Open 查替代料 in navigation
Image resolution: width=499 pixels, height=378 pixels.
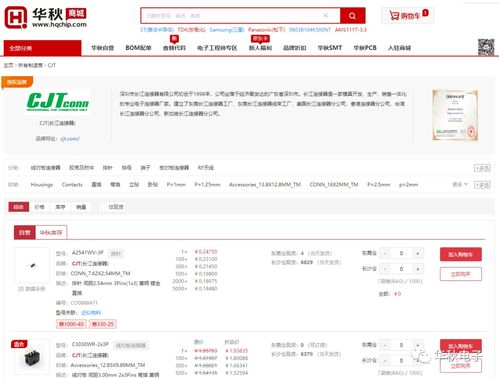pos(174,48)
